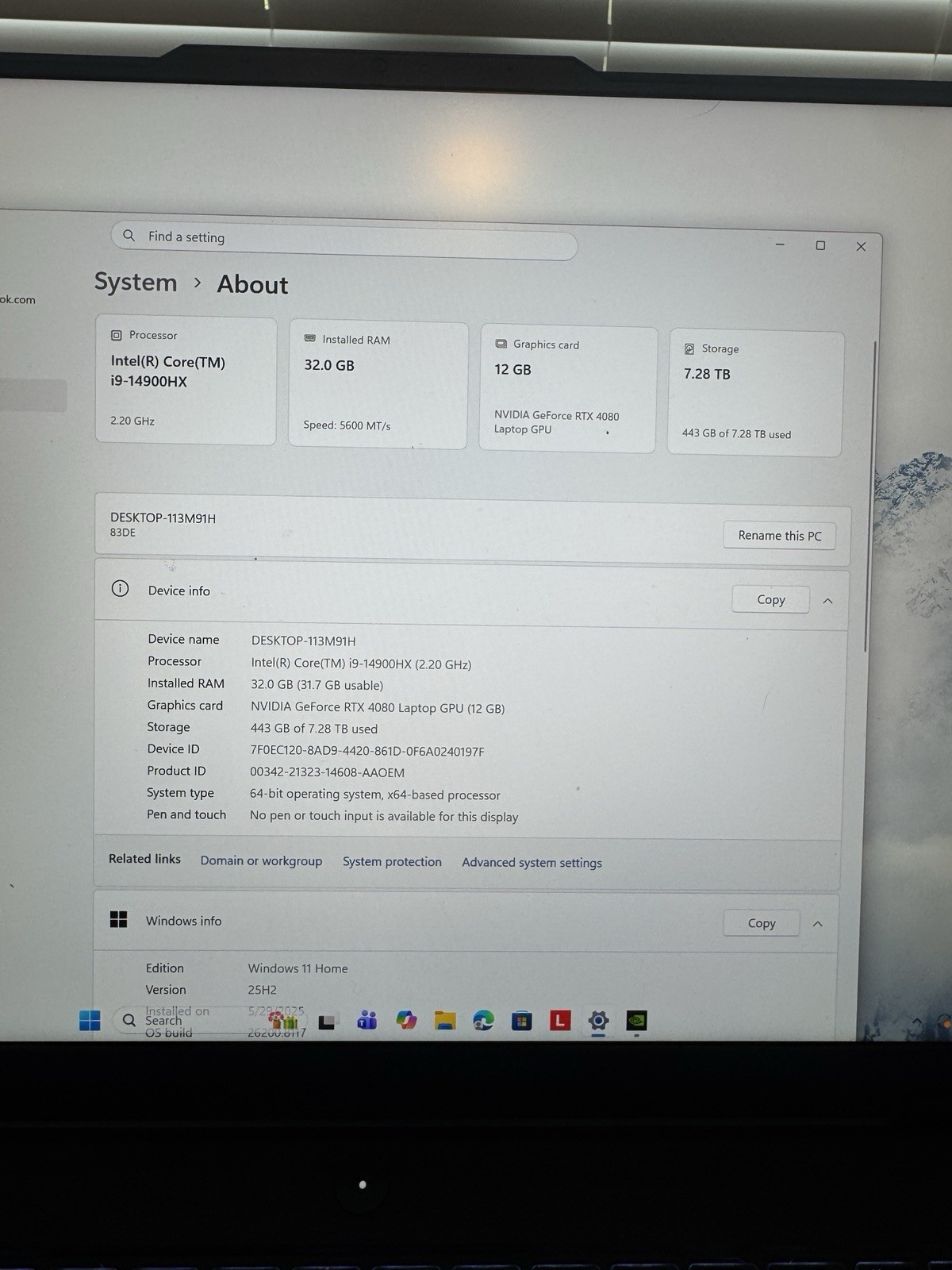952x1270 pixels.
Task: Open the Windows Start menu
Action: point(90,1020)
